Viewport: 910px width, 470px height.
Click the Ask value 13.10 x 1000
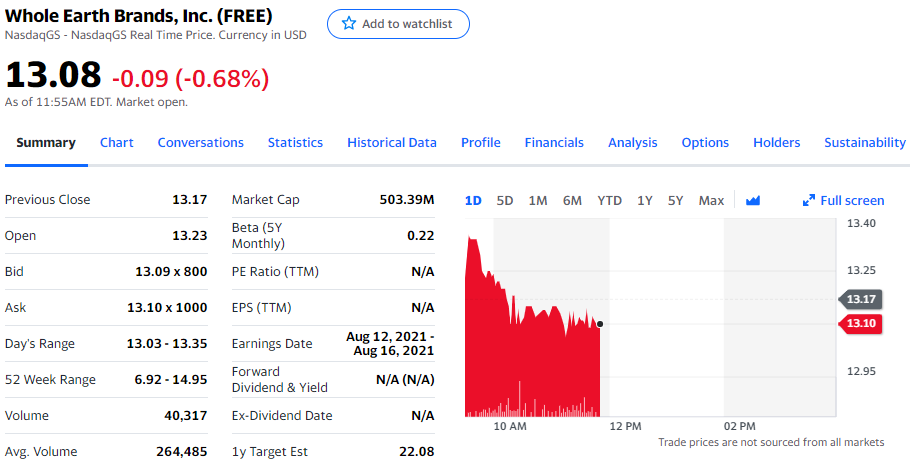(x=167, y=308)
